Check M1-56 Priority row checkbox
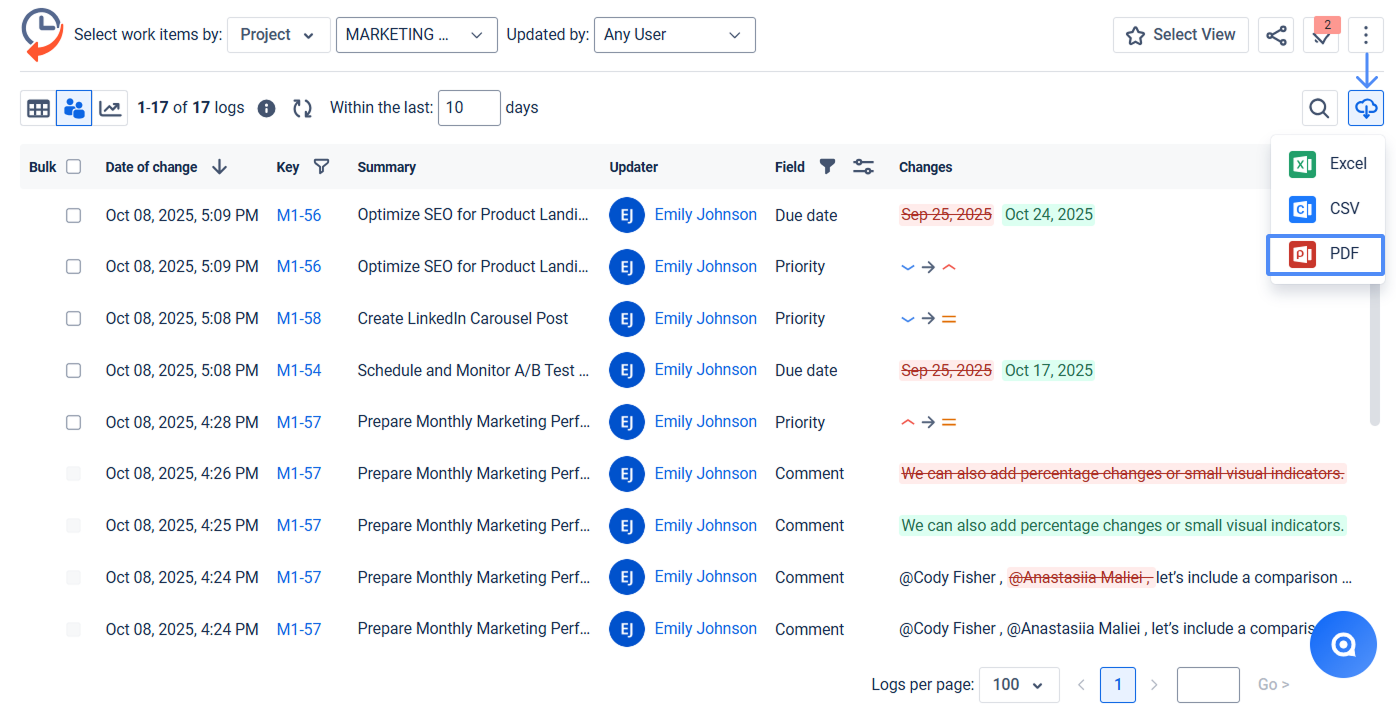1396x706 pixels. pos(73,267)
